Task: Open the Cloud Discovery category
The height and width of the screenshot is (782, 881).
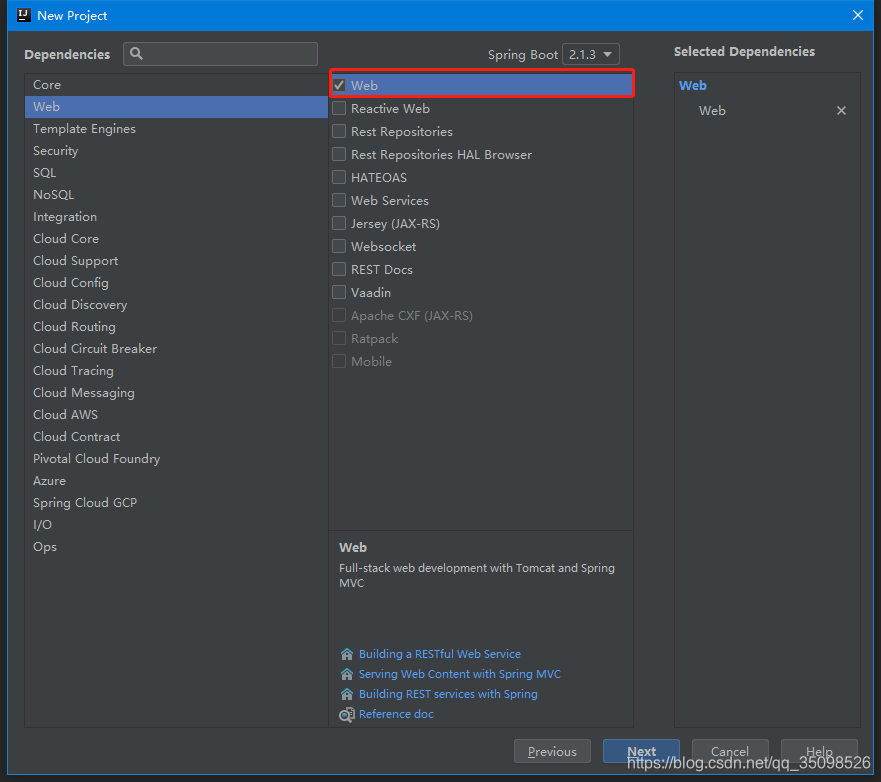Action: point(176,304)
